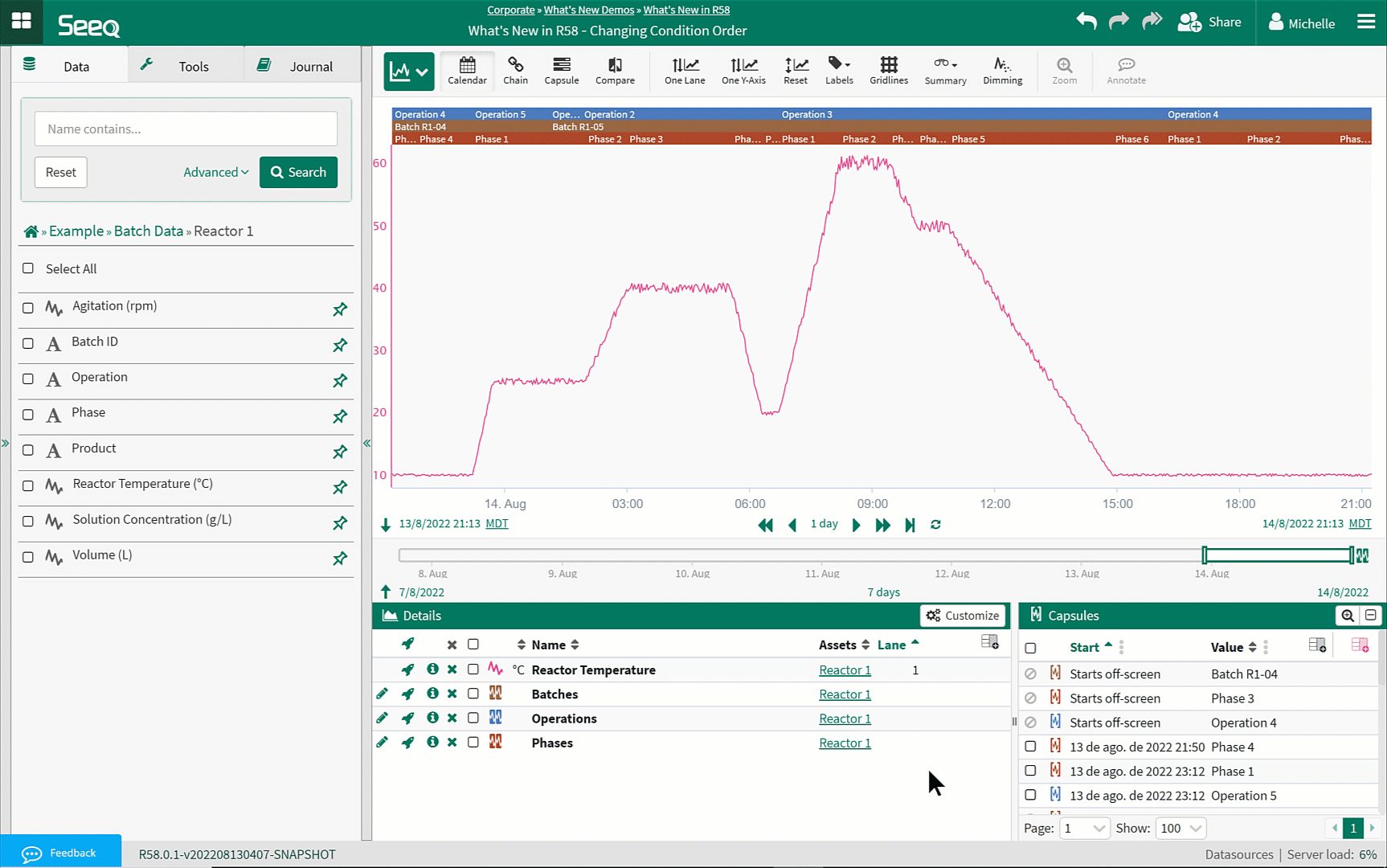Open the Show rows-per-page dropdown
The height and width of the screenshot is (868, 1387).
coord(1180,828)
